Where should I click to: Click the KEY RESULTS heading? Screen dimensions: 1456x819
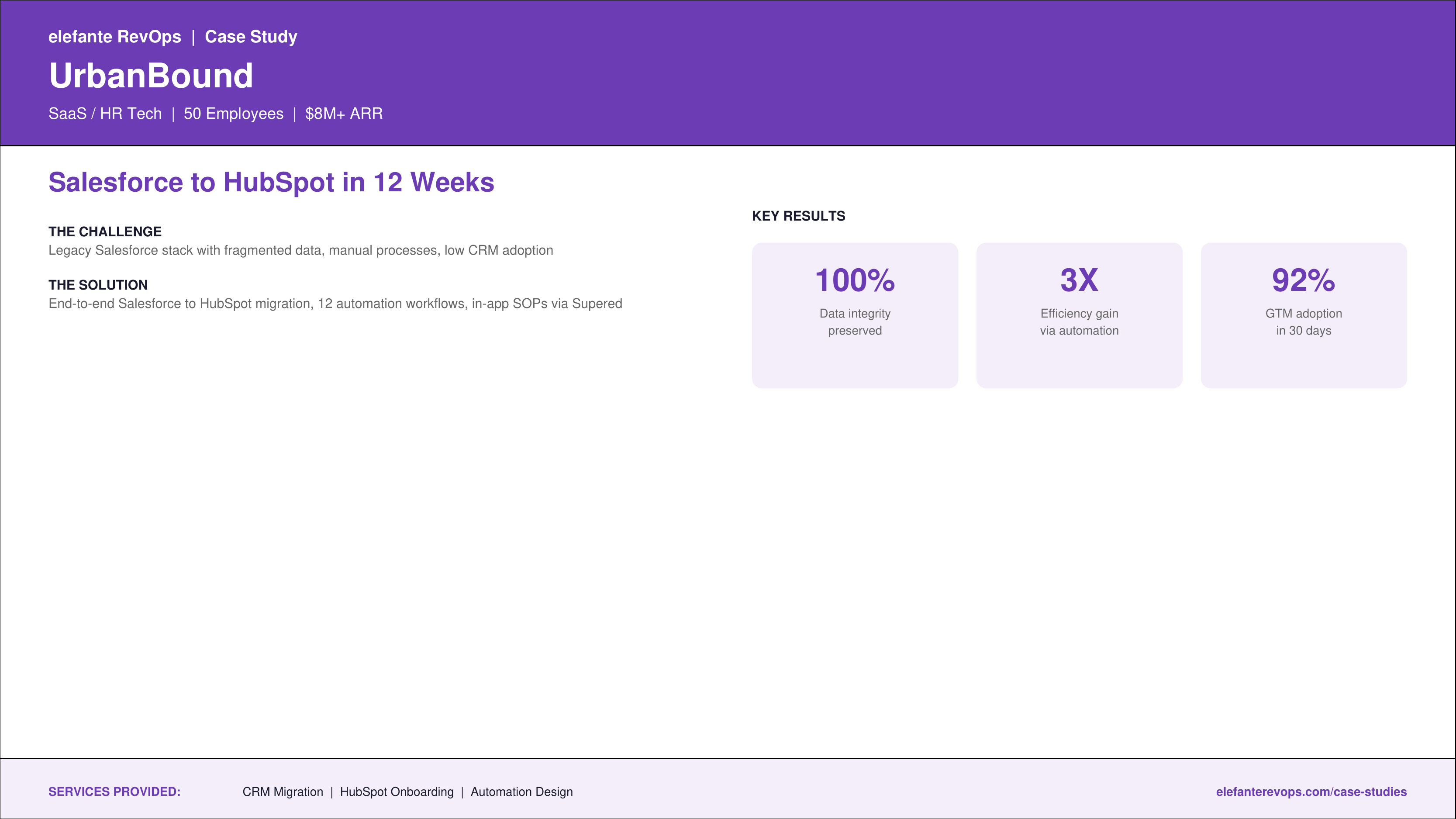798,216
